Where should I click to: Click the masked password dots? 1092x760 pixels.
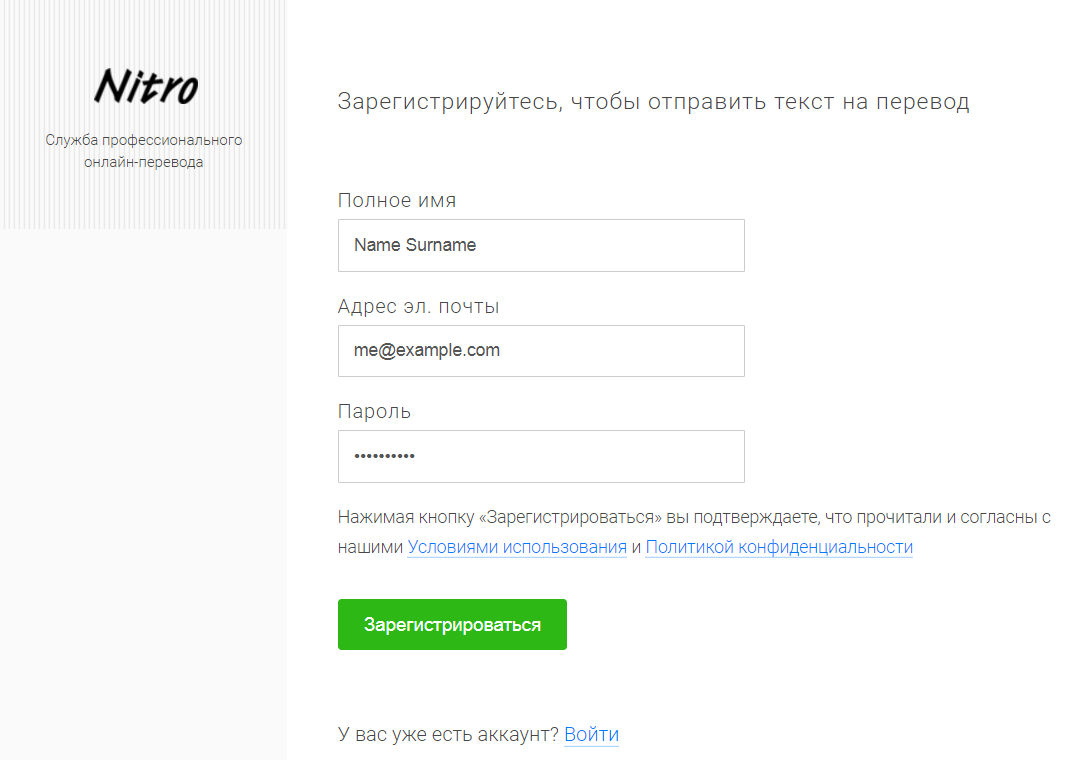click(384, 456)
